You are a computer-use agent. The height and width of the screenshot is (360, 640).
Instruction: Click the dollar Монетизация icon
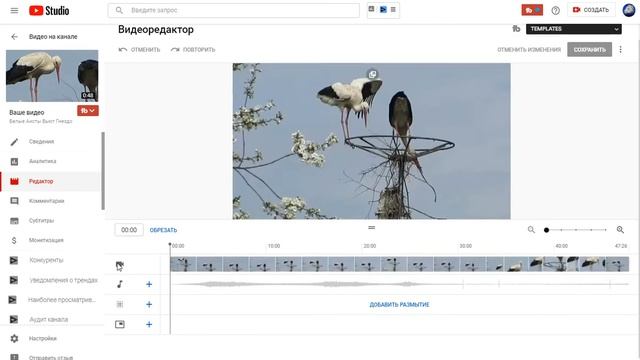click(x=14, y=240)
